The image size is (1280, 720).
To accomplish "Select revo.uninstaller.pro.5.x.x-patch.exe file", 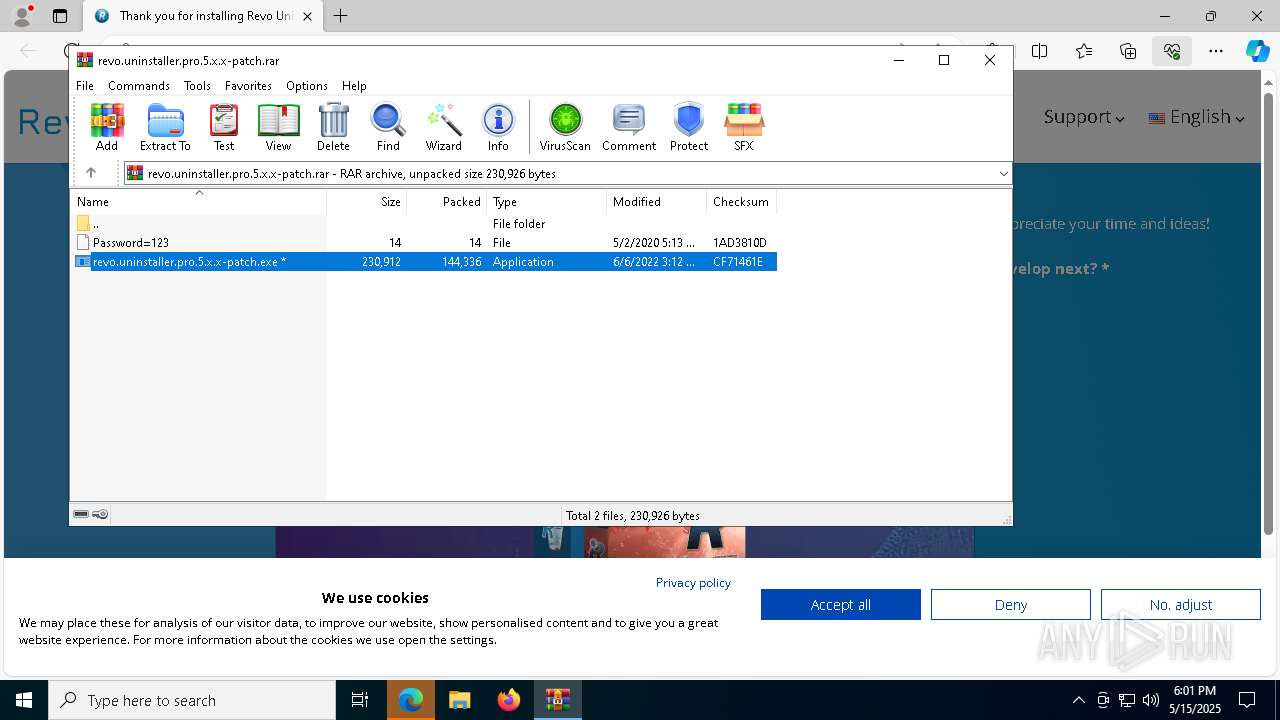I will (x=424, y=262).
